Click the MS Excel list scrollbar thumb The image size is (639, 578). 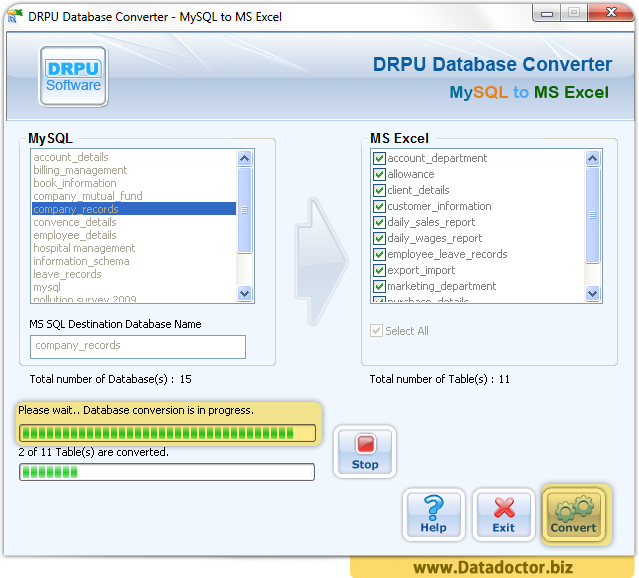[x=593, y=215]
